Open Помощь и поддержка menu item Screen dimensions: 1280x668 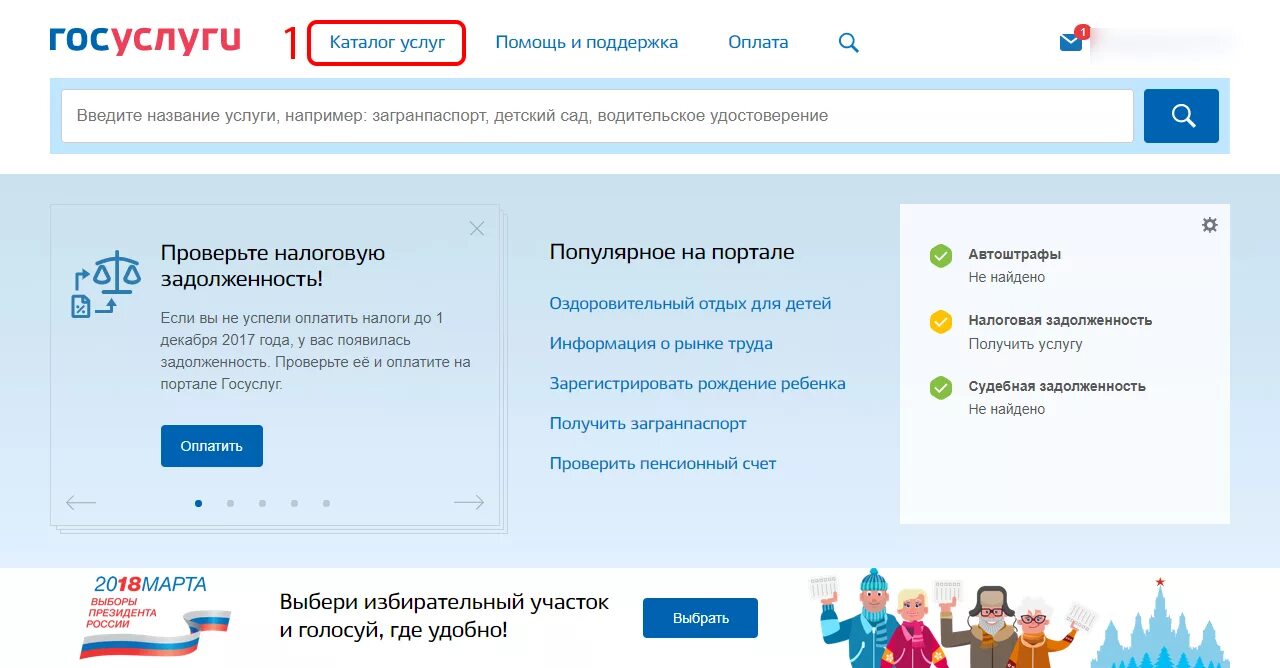(x=587, y=42)
